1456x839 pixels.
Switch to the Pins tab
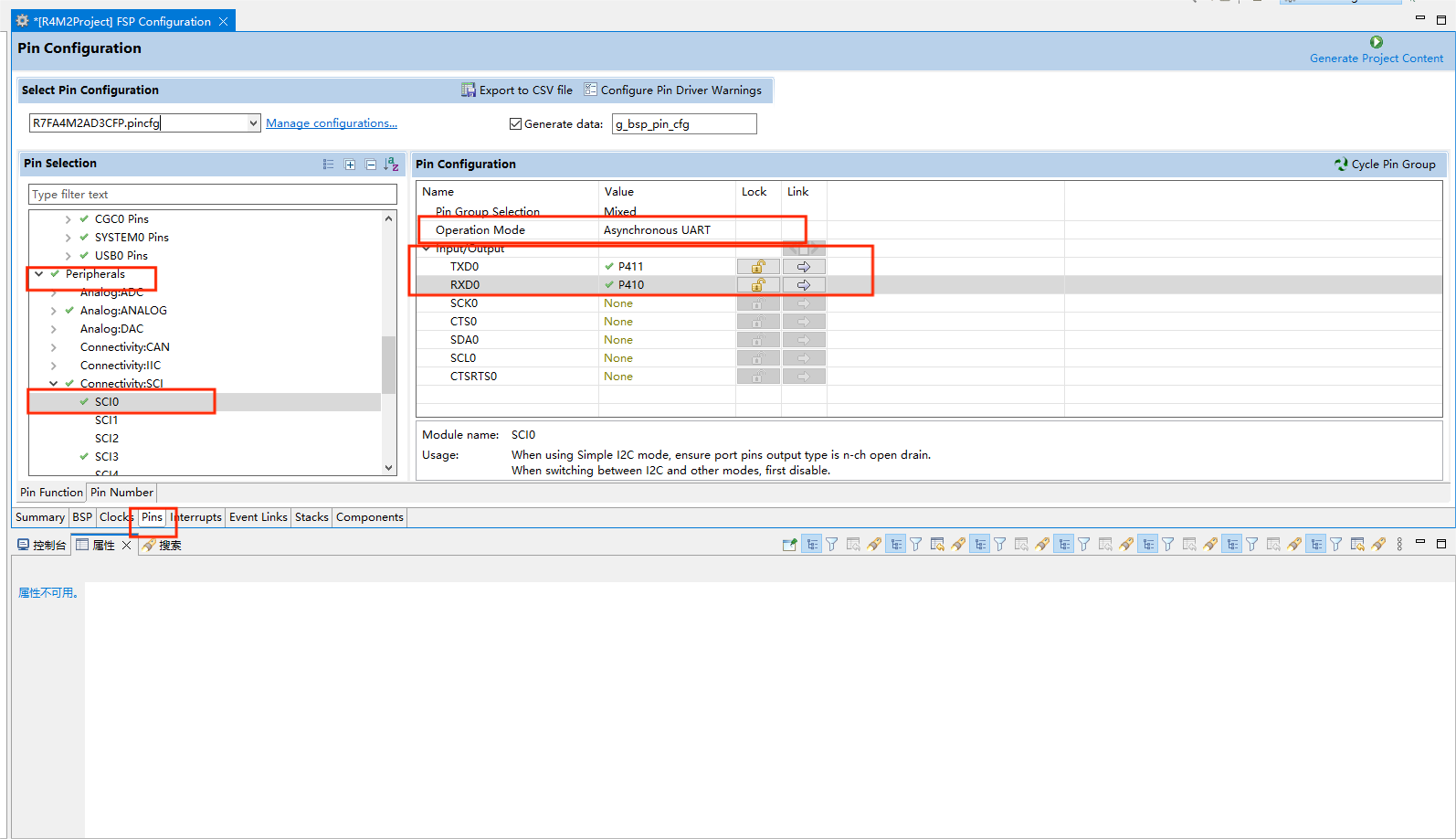[152, 517]
